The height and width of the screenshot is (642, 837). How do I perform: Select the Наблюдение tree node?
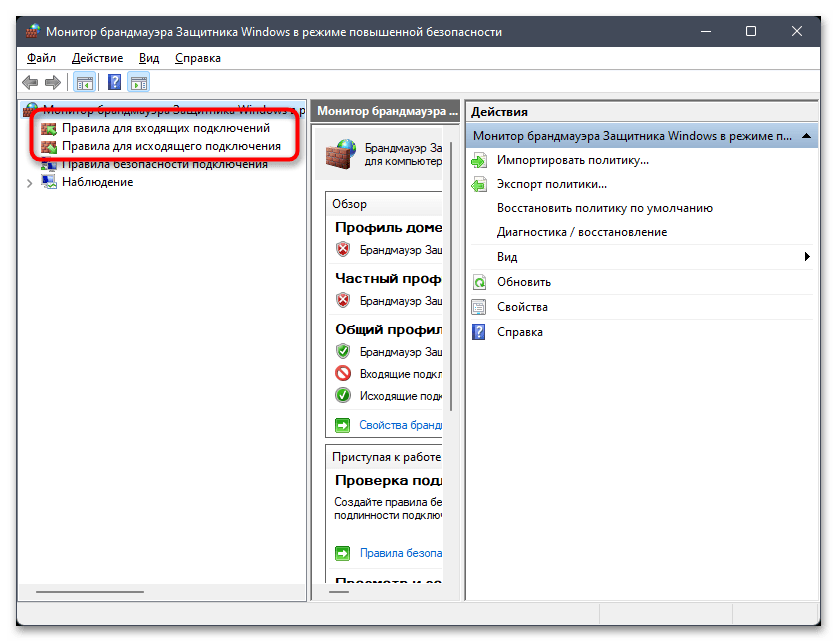(x=98, y=182)
